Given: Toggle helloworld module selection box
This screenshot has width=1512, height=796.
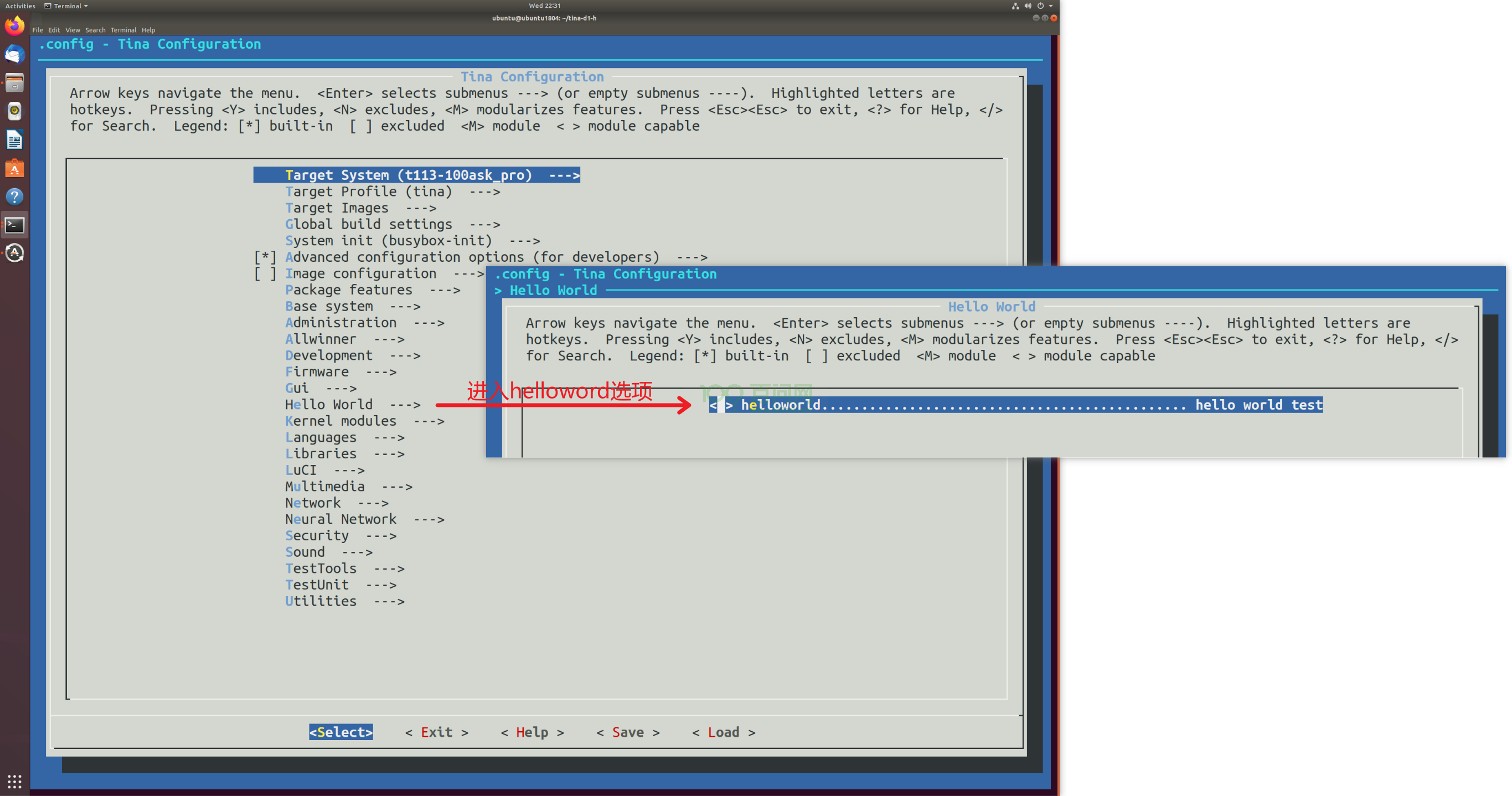Looking at the screenshot, I should pos(721,405).
